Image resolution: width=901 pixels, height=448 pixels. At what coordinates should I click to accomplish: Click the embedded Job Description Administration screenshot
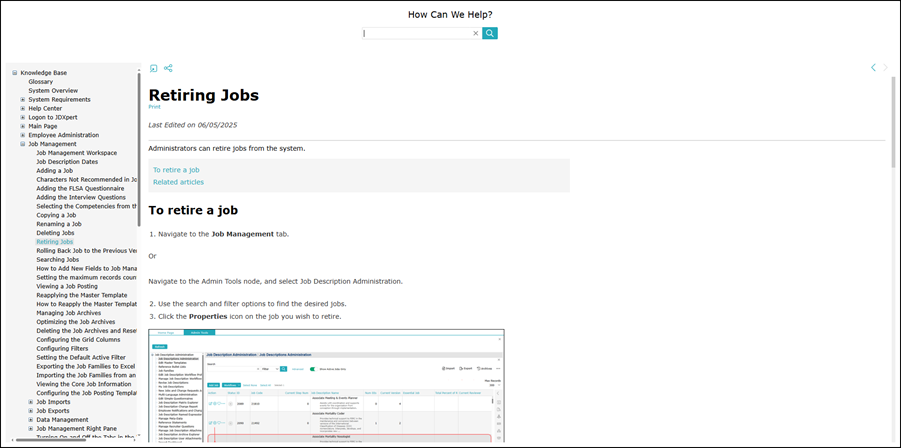[326, 385]
